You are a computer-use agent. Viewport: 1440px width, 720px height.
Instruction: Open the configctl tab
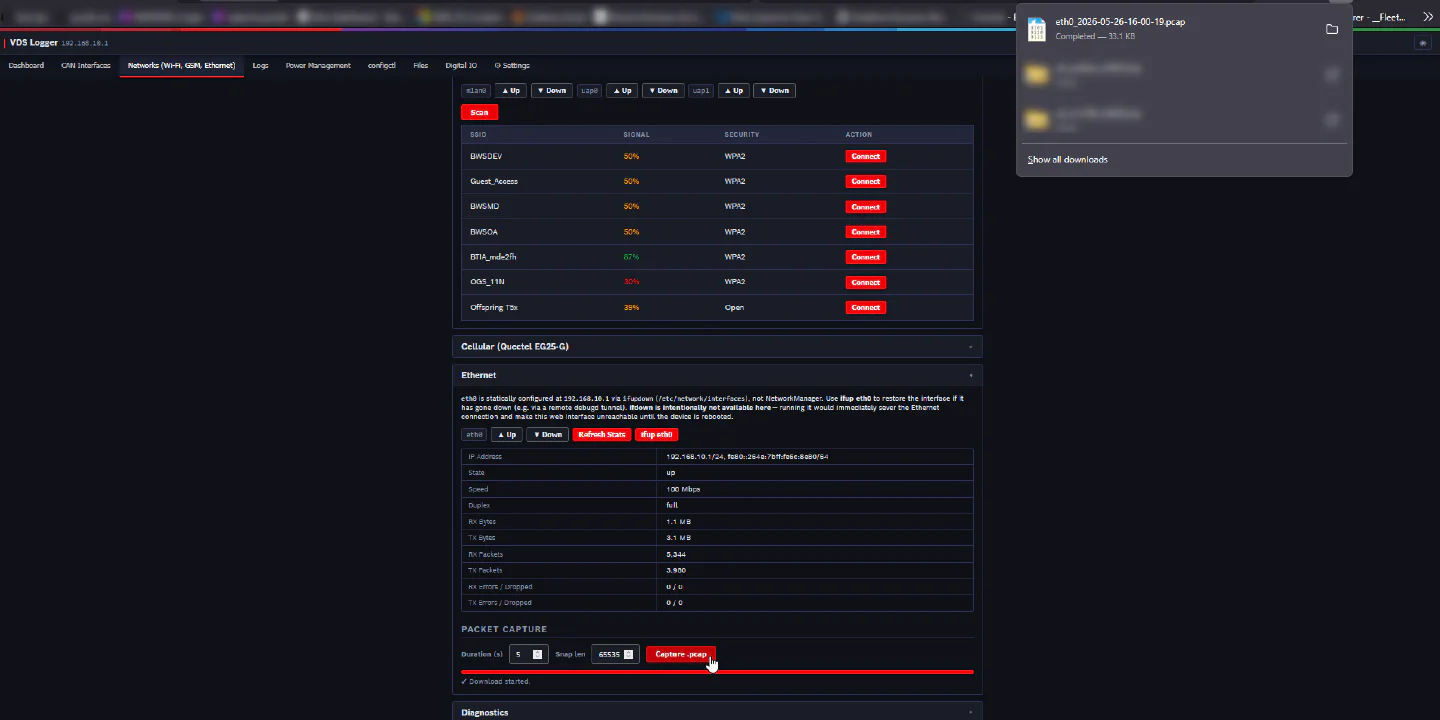(x=382, y=65)
